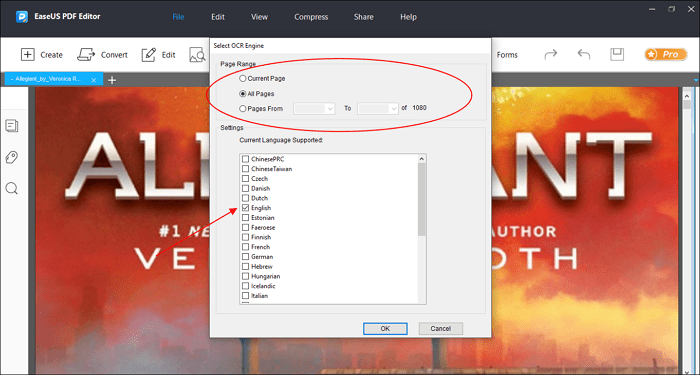Open the Forms toolbar item
The image size is (700, 375).
tap(507, 55)
